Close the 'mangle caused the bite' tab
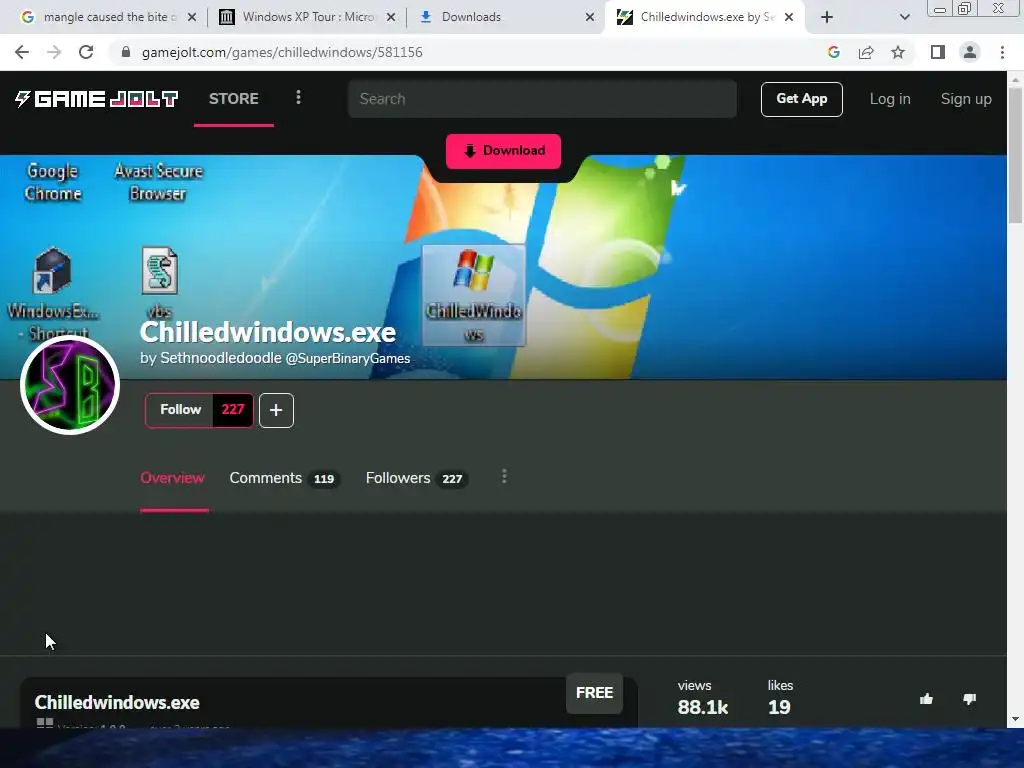The width and height of the screenshot is (1024, 768). [192, 17]
